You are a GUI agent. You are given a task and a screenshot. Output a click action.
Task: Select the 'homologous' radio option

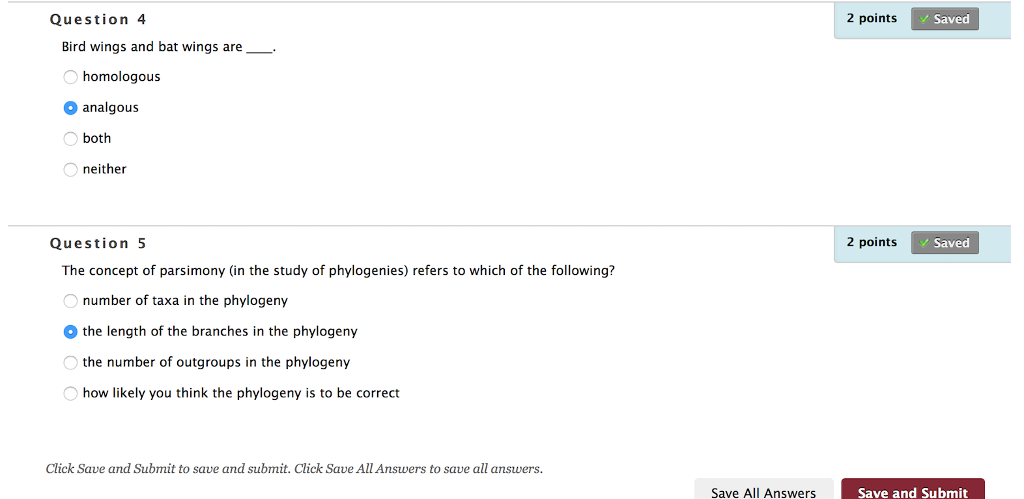[x=70, y=77]
